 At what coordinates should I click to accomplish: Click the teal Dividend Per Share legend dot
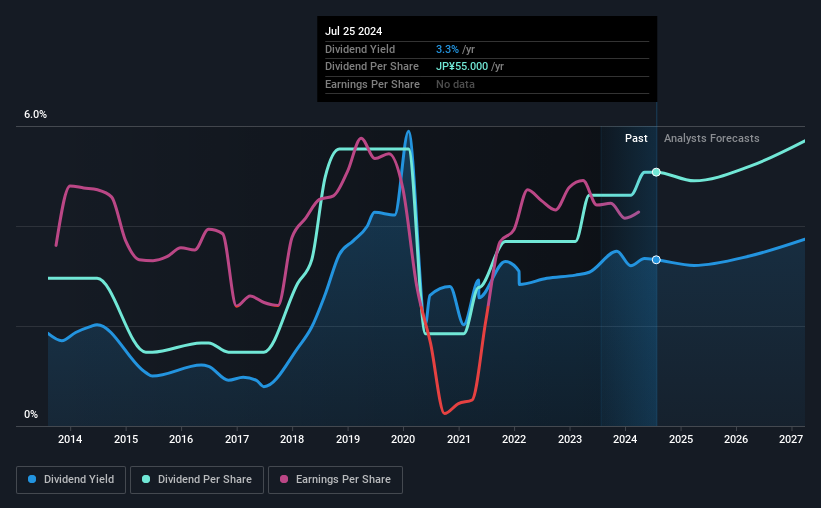[146, 479]
